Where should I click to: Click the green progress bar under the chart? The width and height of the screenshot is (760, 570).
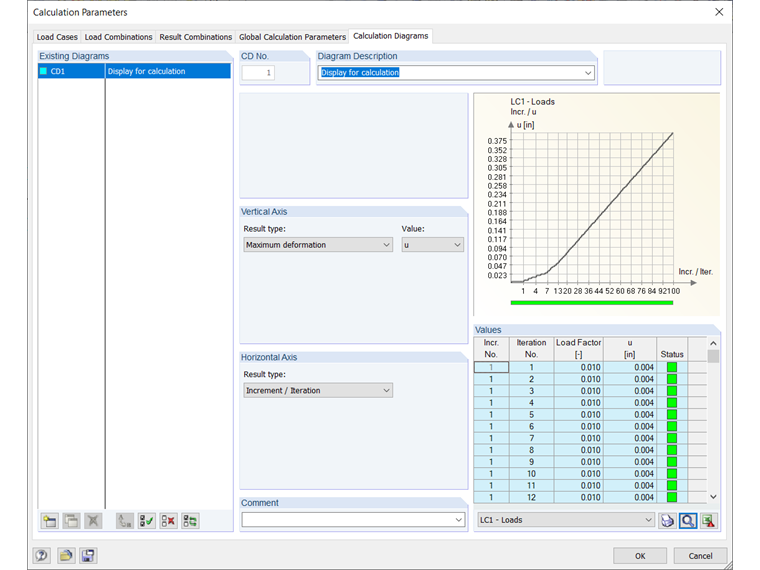tap(592, 303)
